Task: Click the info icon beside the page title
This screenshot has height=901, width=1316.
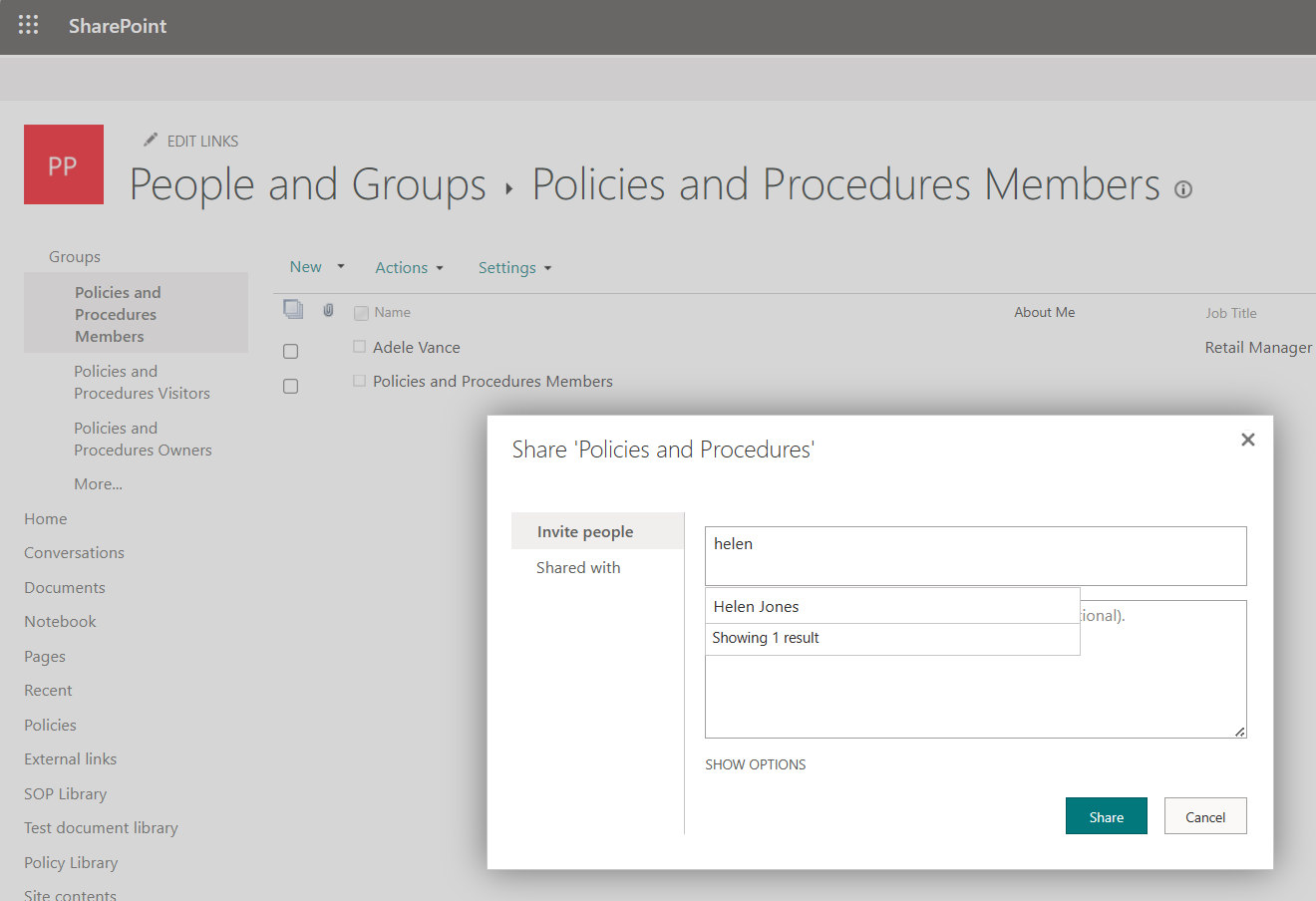Action: 1182,189
